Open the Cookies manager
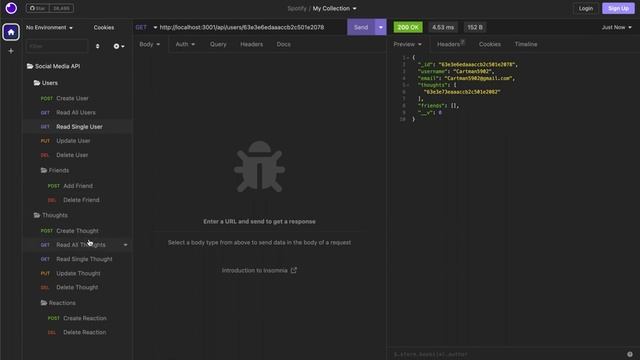Image resolution: width=640 pixels, height=360 pixels. (104, 27)
